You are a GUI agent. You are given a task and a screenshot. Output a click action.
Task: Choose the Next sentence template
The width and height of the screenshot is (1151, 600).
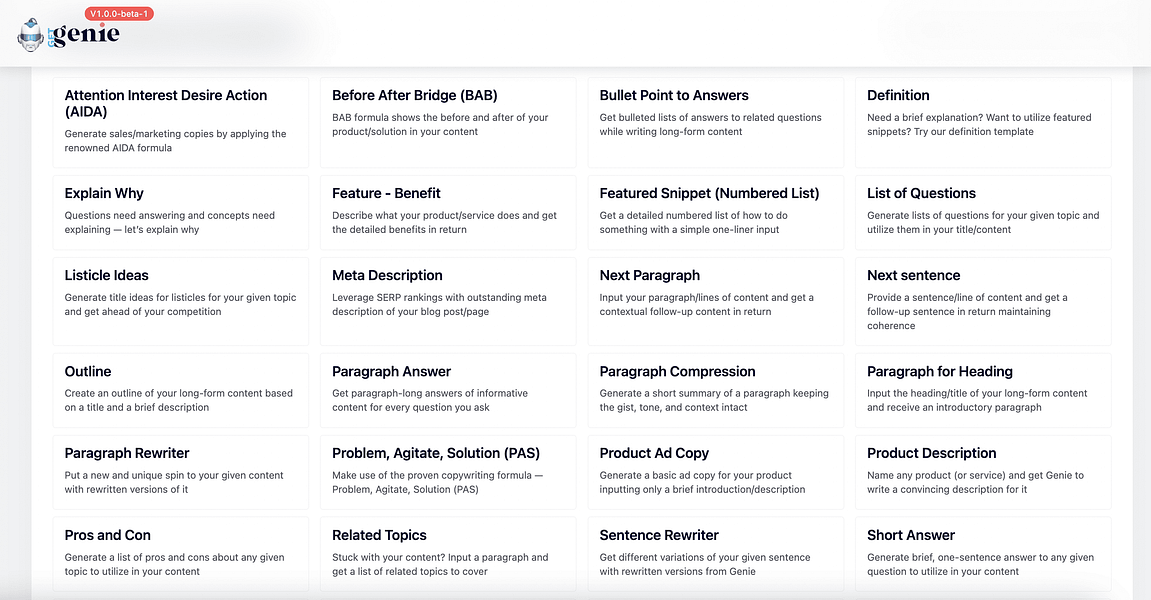click(983, 301)
